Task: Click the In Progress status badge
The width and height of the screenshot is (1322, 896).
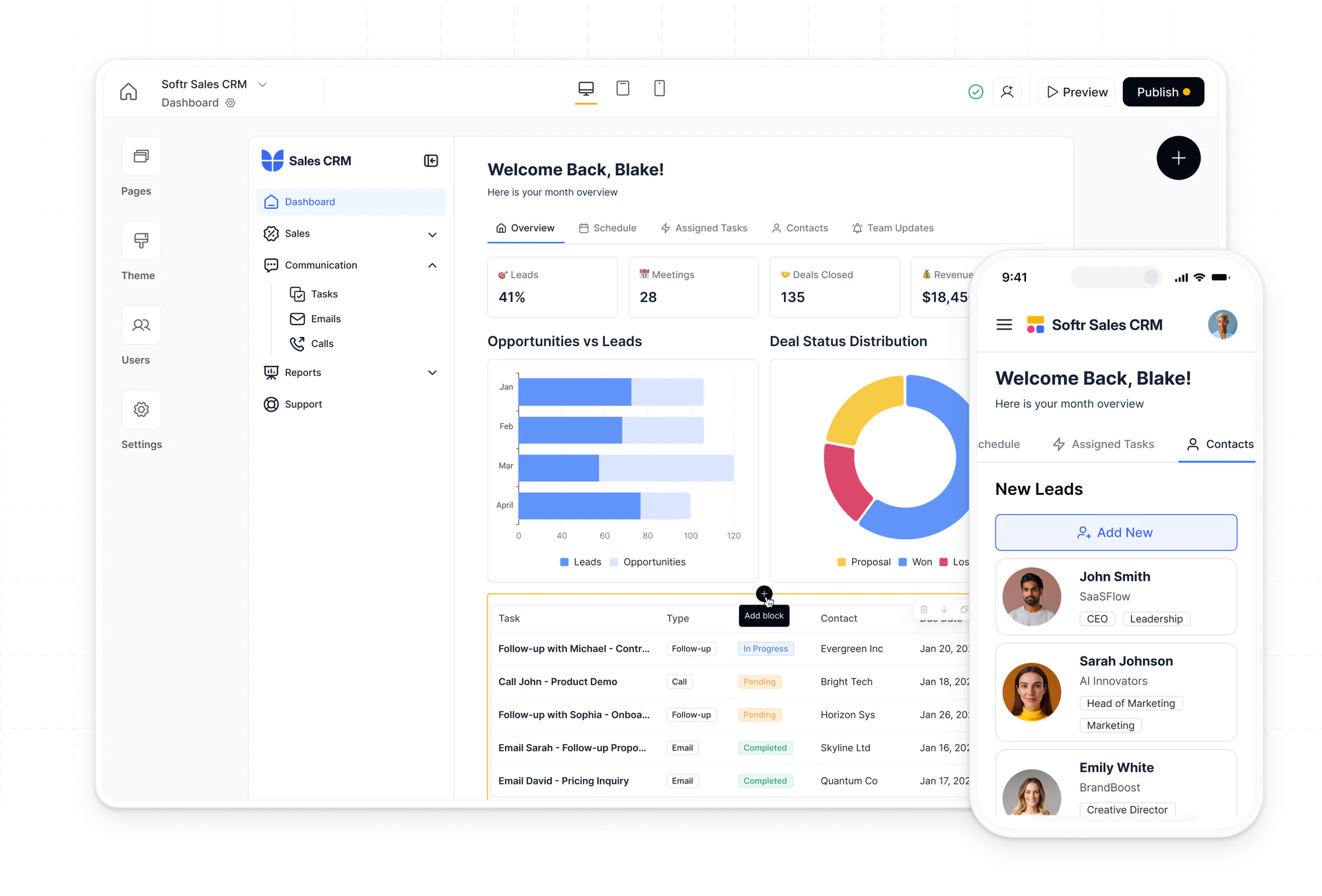Action: tap(765, 649)
